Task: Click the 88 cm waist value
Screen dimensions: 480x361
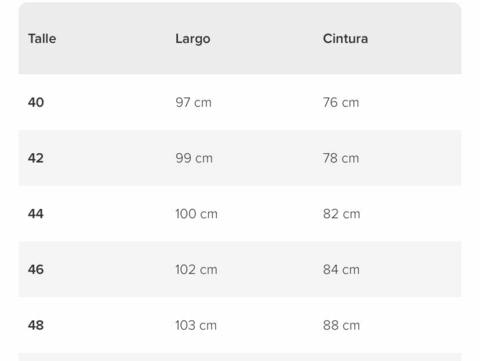Action: click(x=342, y=325)
